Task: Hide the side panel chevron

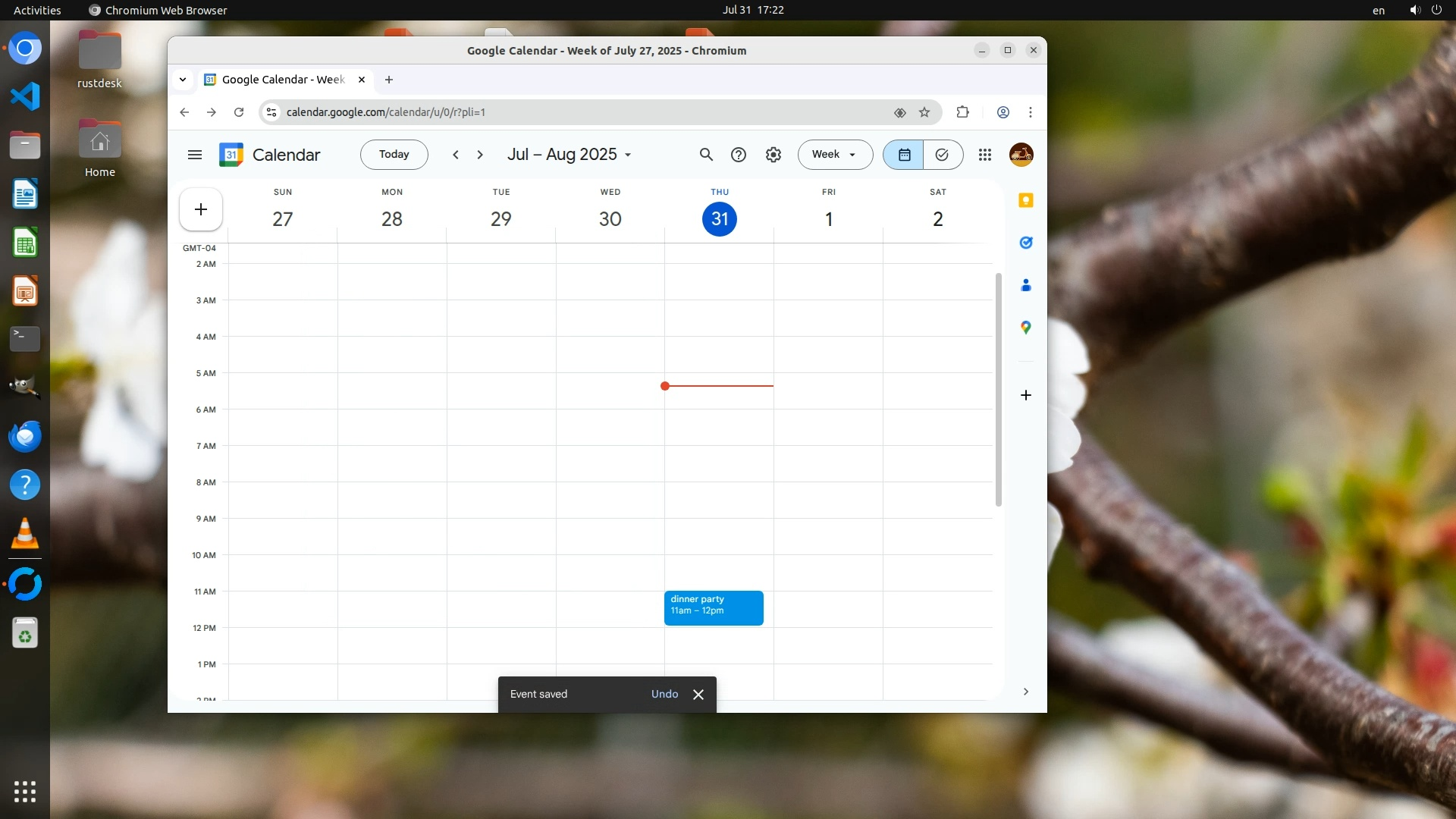Action: (1025, 692)
